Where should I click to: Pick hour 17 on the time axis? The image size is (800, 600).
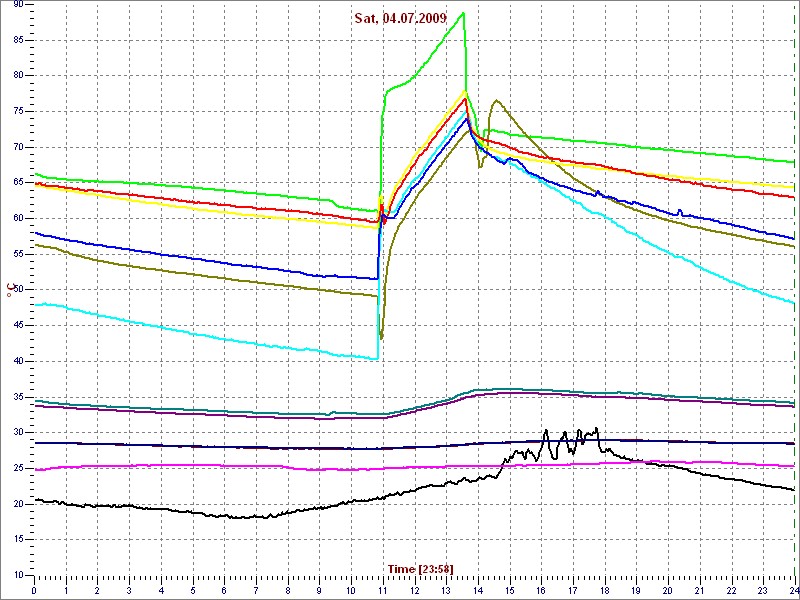click(573, 591)
